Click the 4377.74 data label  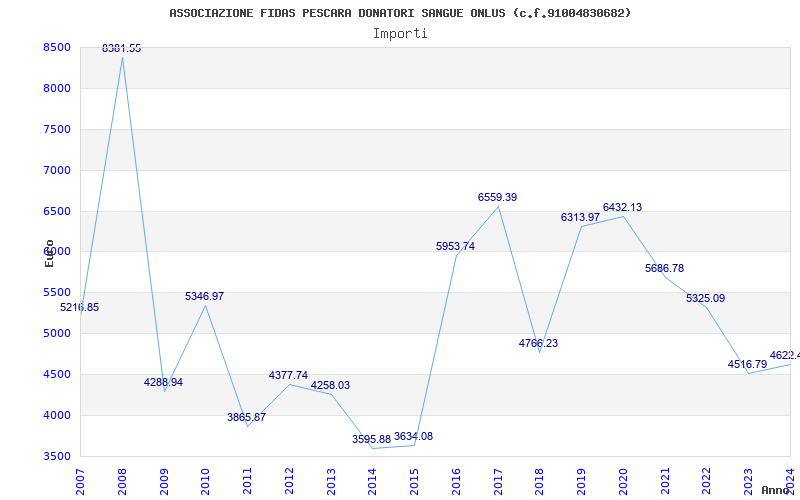coord(288,376)
